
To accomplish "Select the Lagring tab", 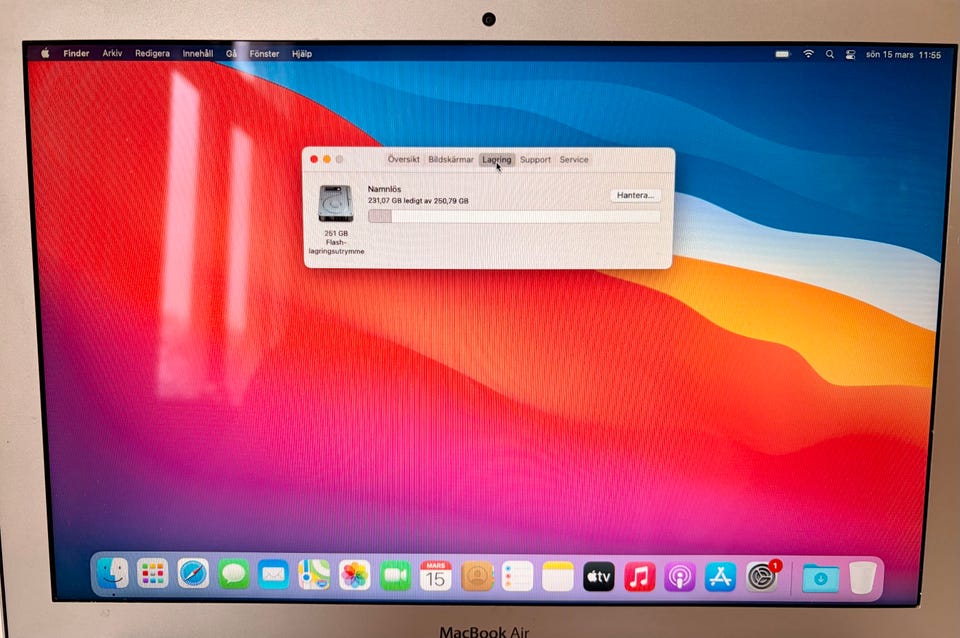I will click(x=497, y=160).
